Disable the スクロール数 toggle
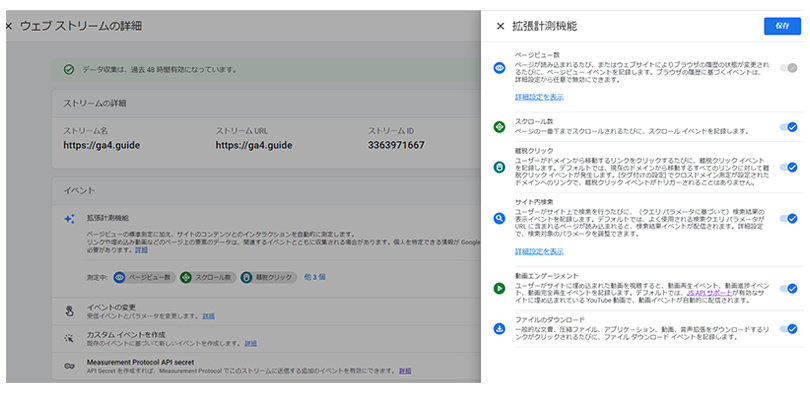Viewport: 810px width, 393px height. coord(789,127)
